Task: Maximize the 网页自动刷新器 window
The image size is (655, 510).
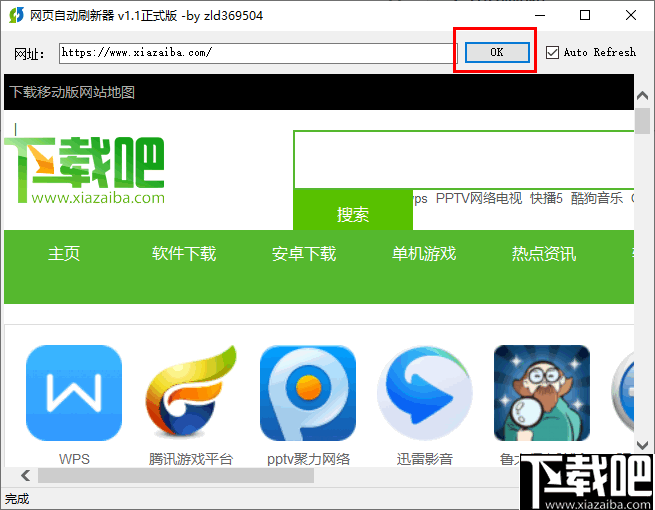Action: tap(585, 15)
